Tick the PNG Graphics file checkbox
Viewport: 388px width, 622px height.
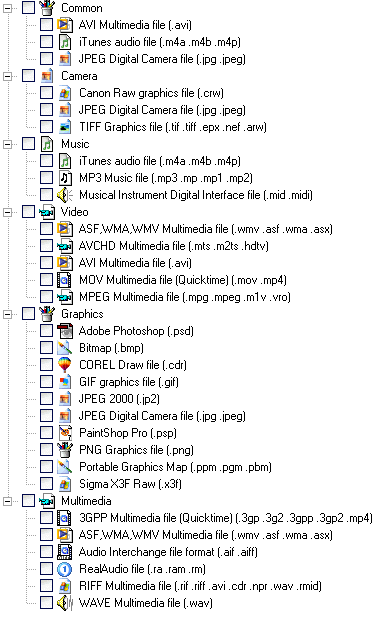(x=46, y=450)
